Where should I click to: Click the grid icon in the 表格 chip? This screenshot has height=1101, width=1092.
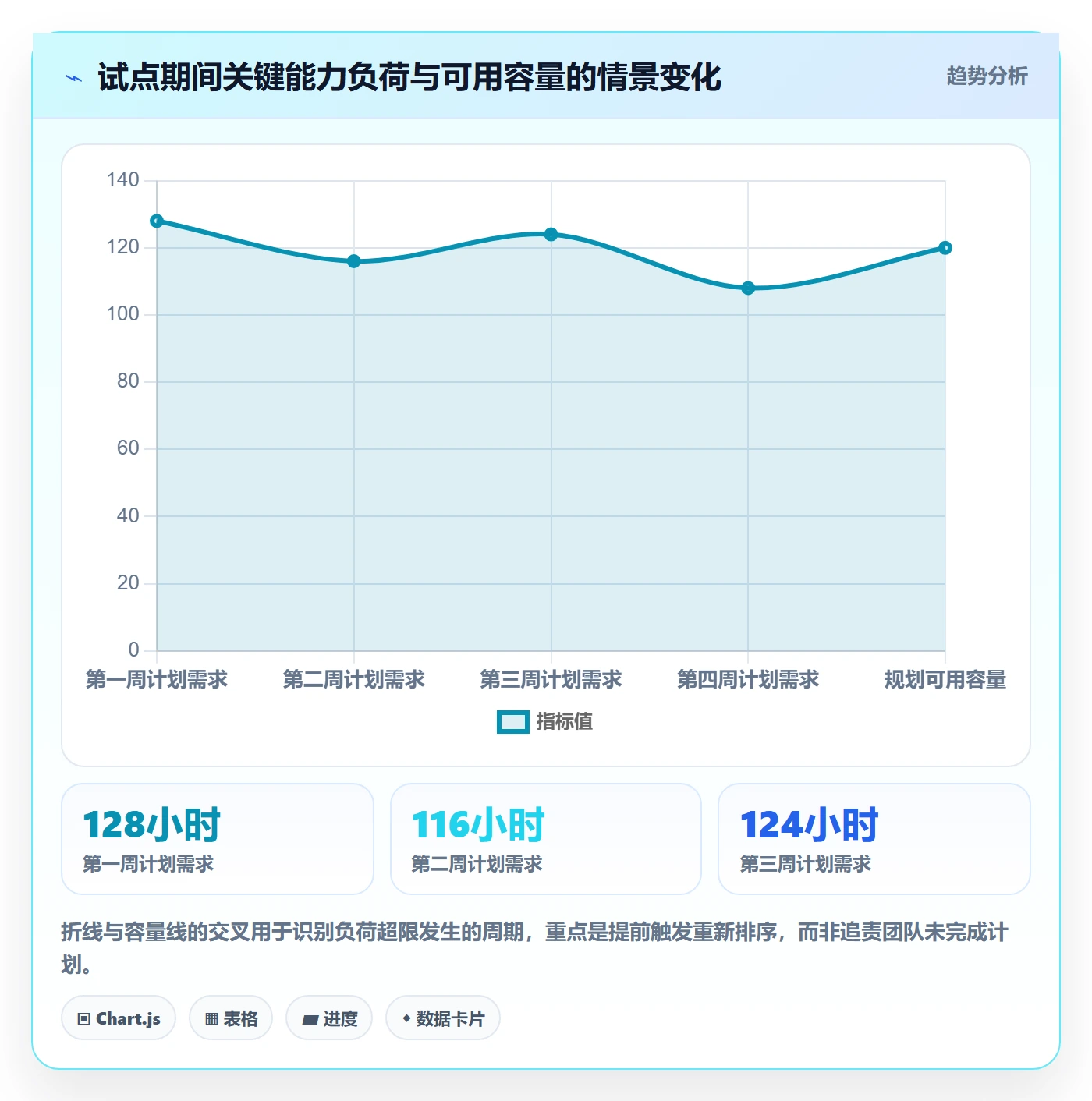[211, 1019]
